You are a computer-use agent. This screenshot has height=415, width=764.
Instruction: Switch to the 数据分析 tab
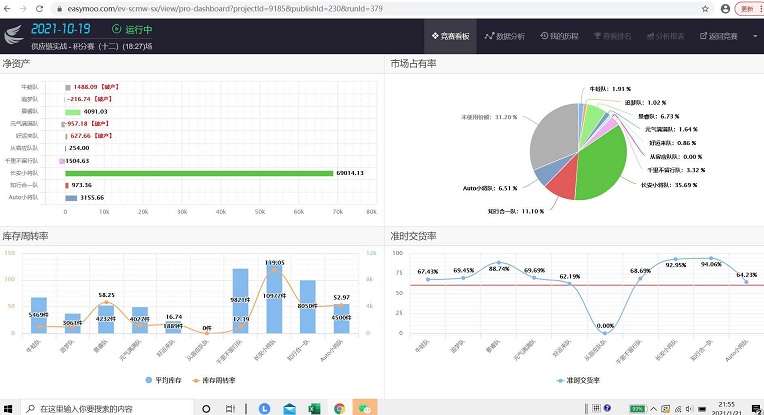click(x=505, y=36)
